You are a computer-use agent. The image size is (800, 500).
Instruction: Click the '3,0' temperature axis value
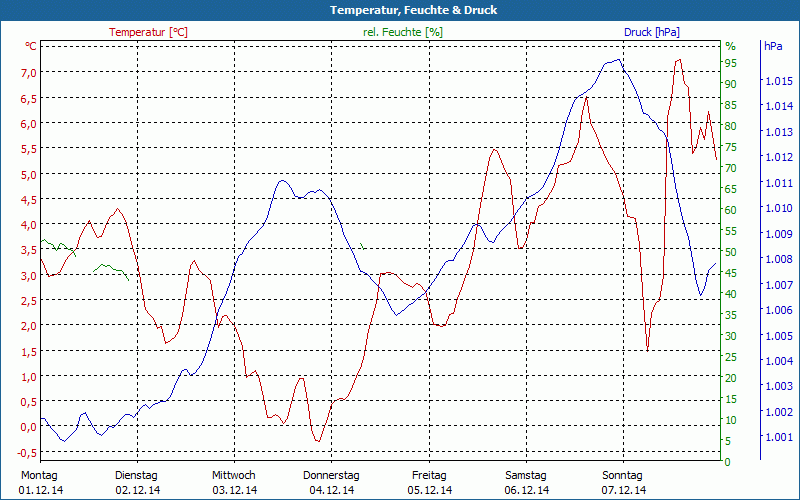click(x=29, y=276)
